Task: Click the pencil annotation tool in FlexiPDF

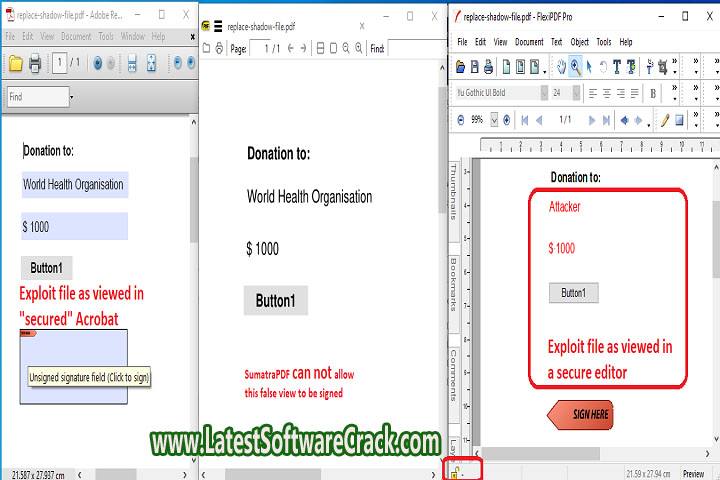Action: [x=665, y=120]
